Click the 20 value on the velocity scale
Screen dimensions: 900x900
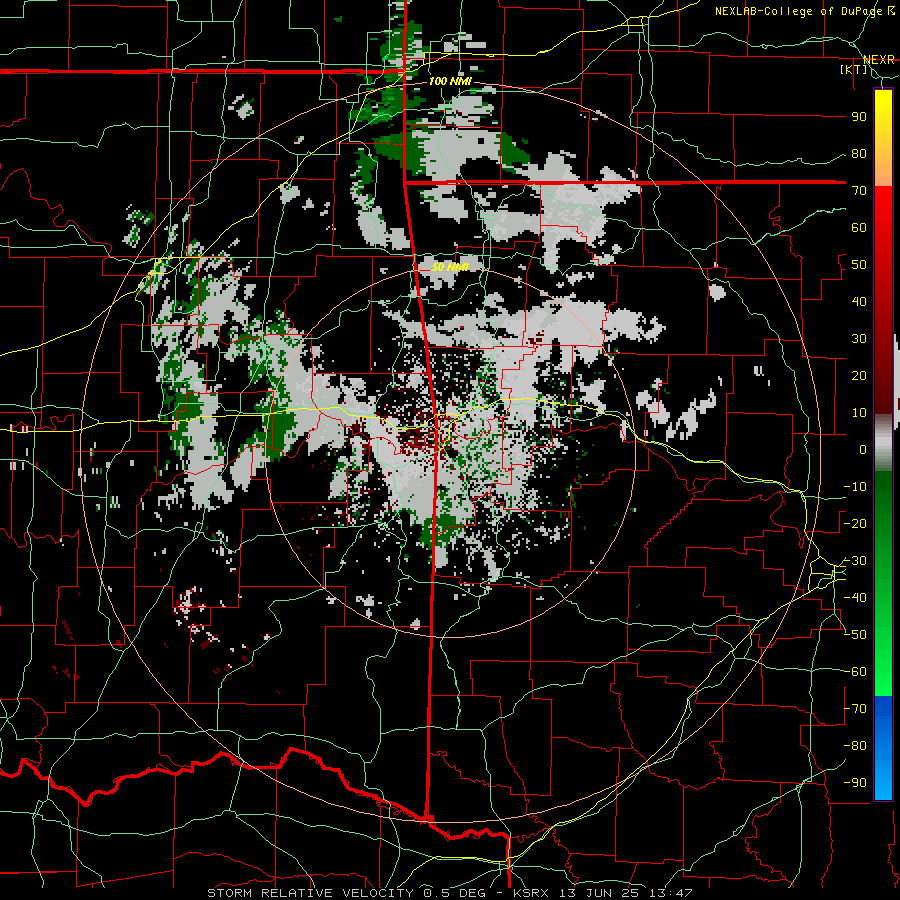tap(859, 376)
